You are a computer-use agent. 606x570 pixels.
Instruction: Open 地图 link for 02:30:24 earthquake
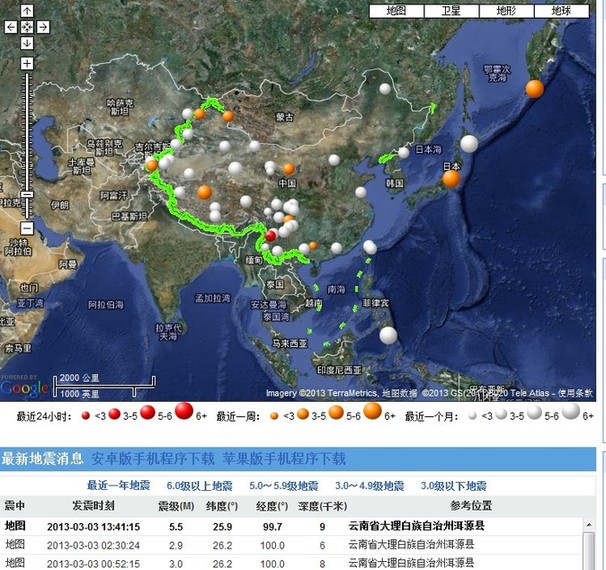coord(15,545)
